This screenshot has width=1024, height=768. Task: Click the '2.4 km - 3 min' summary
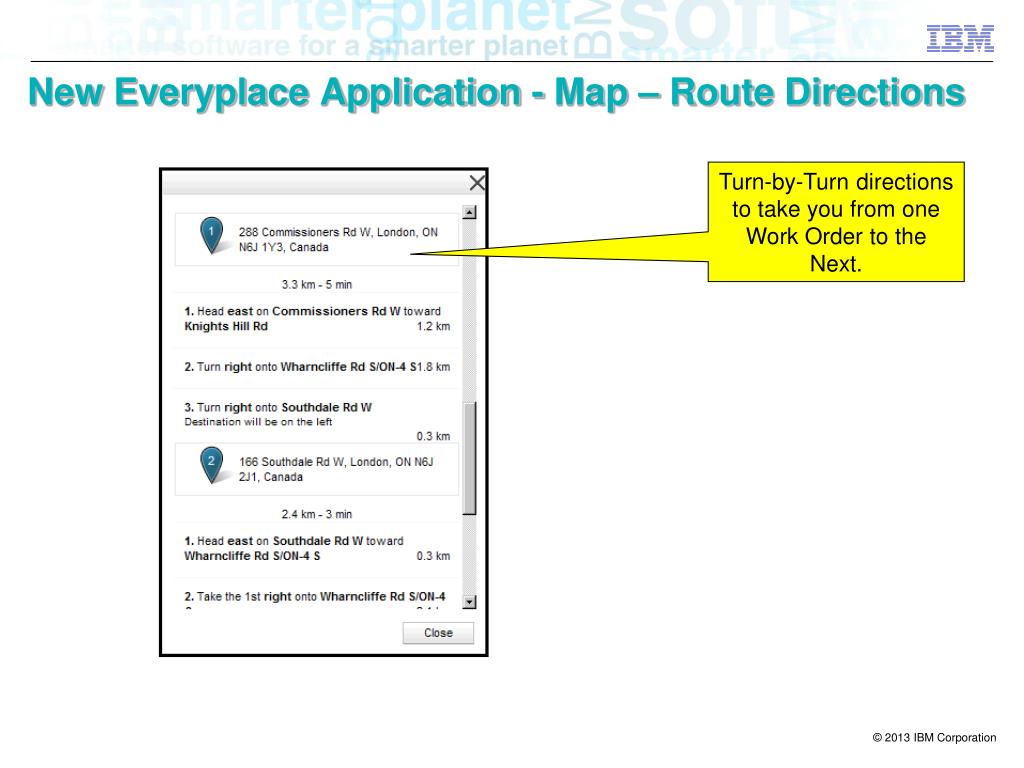click(x=317, y=515)
